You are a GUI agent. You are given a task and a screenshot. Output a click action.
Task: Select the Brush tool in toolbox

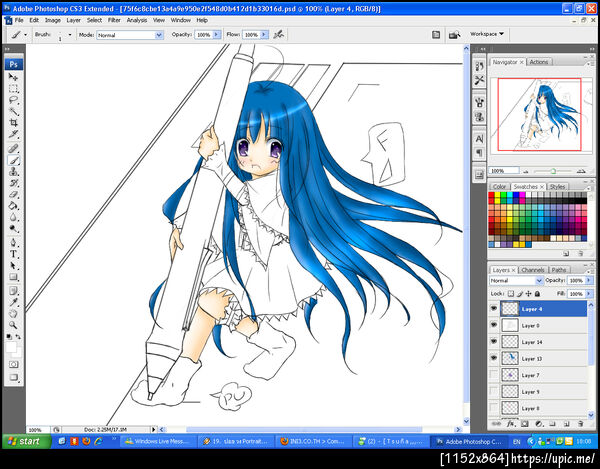[x=13, y=160]
